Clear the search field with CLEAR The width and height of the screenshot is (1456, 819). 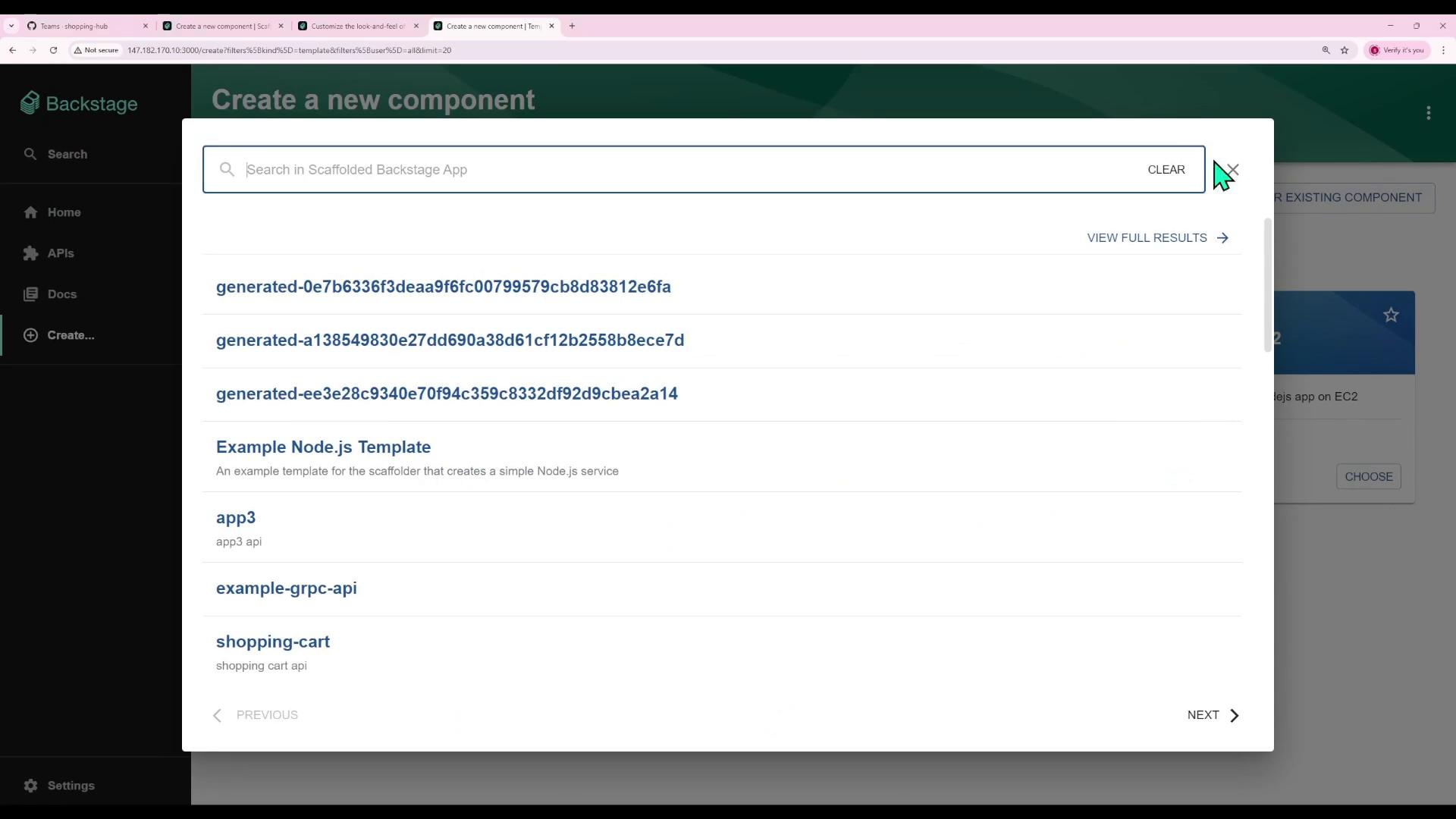1166,170
